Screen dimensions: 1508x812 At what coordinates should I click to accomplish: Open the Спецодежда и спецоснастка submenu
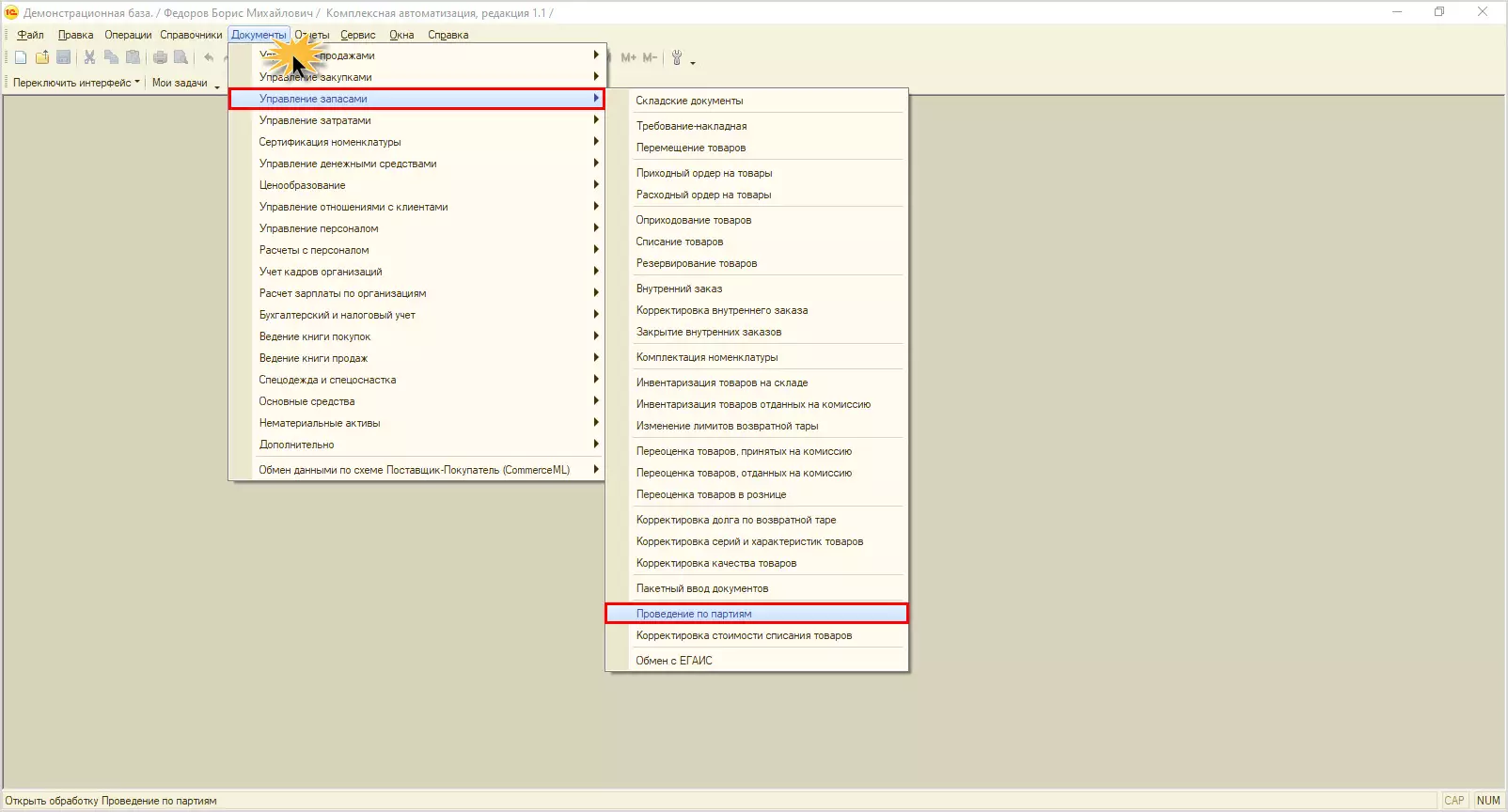click(416, 380)
